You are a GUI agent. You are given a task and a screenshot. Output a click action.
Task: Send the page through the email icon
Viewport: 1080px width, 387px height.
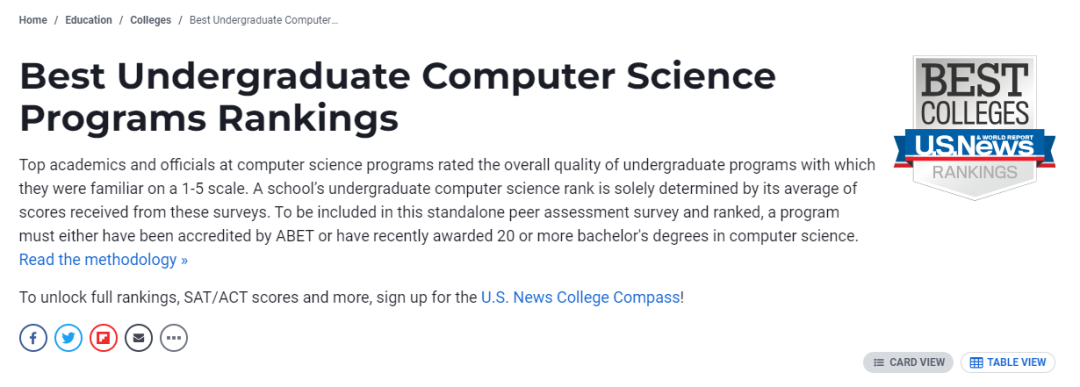coord(138,338)
